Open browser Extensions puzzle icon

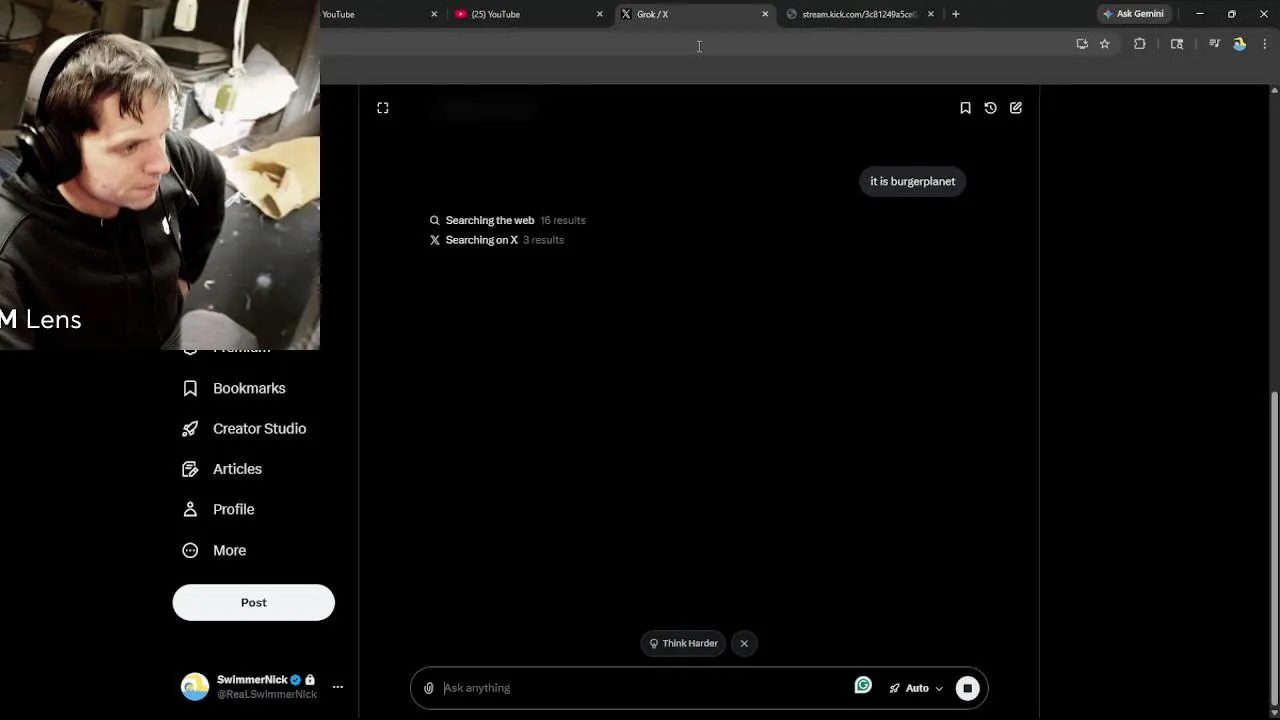tap(1140, 44)
